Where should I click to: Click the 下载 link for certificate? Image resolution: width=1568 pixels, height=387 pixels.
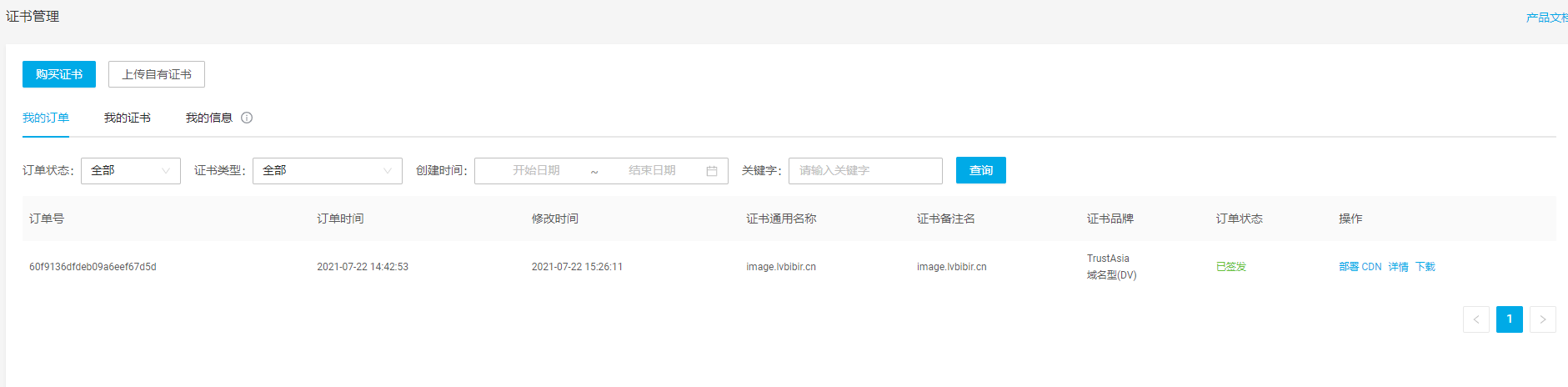1425,267
